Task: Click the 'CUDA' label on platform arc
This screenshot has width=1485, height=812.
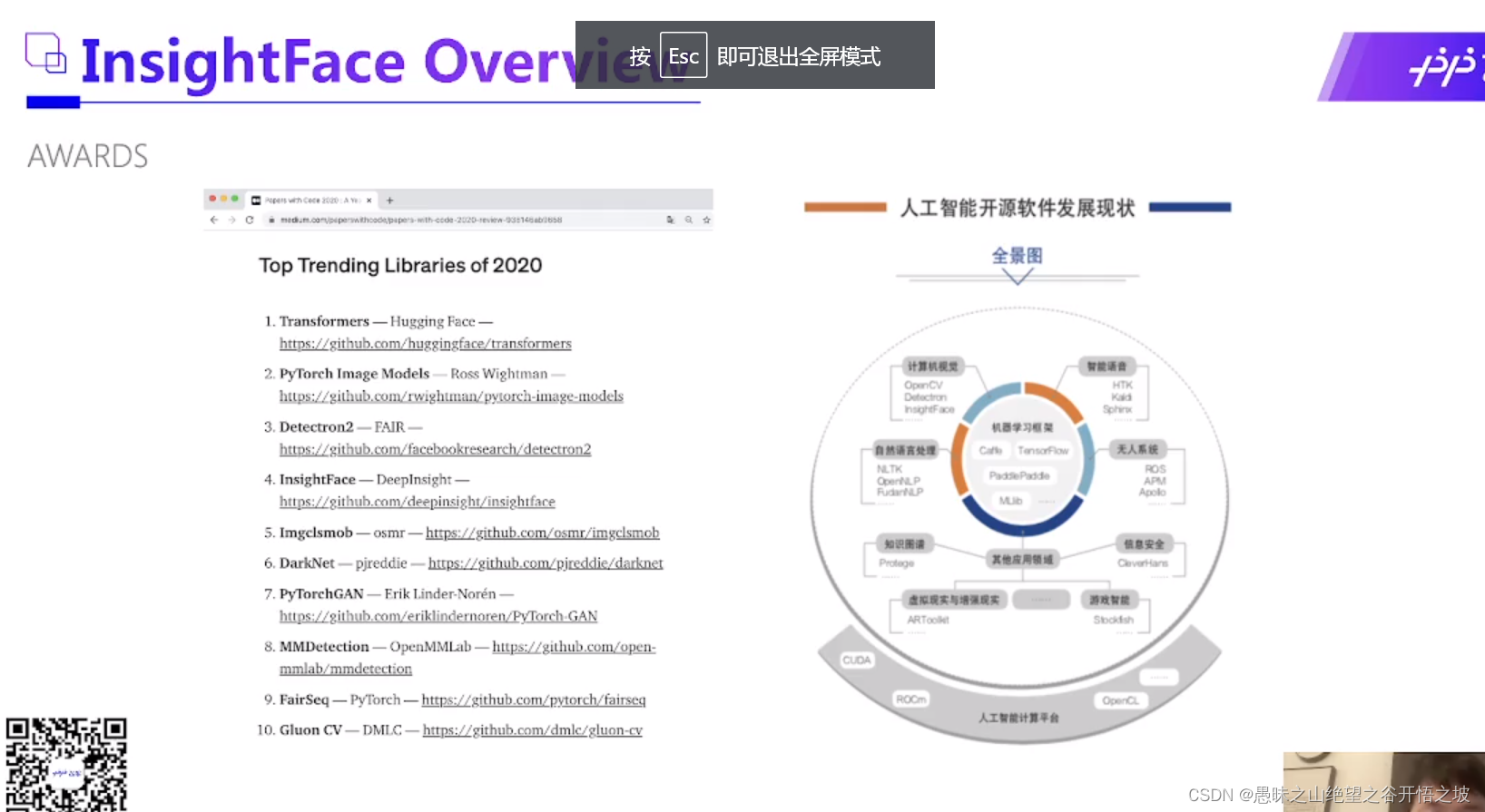Action: 857,660
